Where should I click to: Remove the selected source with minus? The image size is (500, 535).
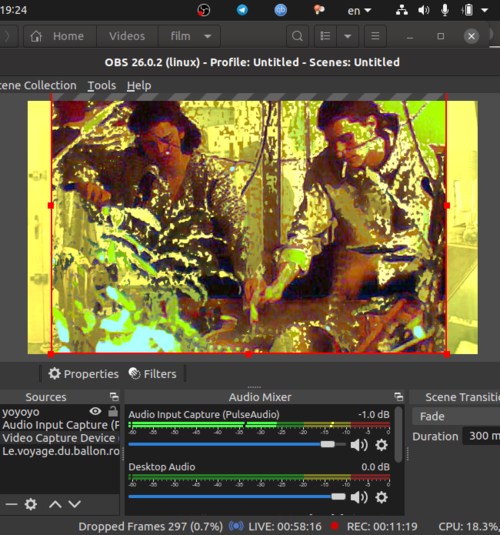11,504
